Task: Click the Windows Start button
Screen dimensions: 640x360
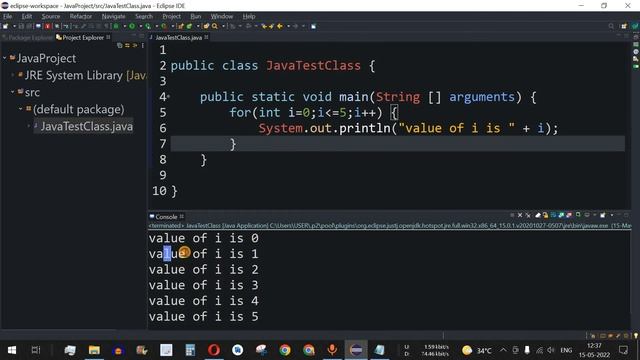Action: click(12, 350)
